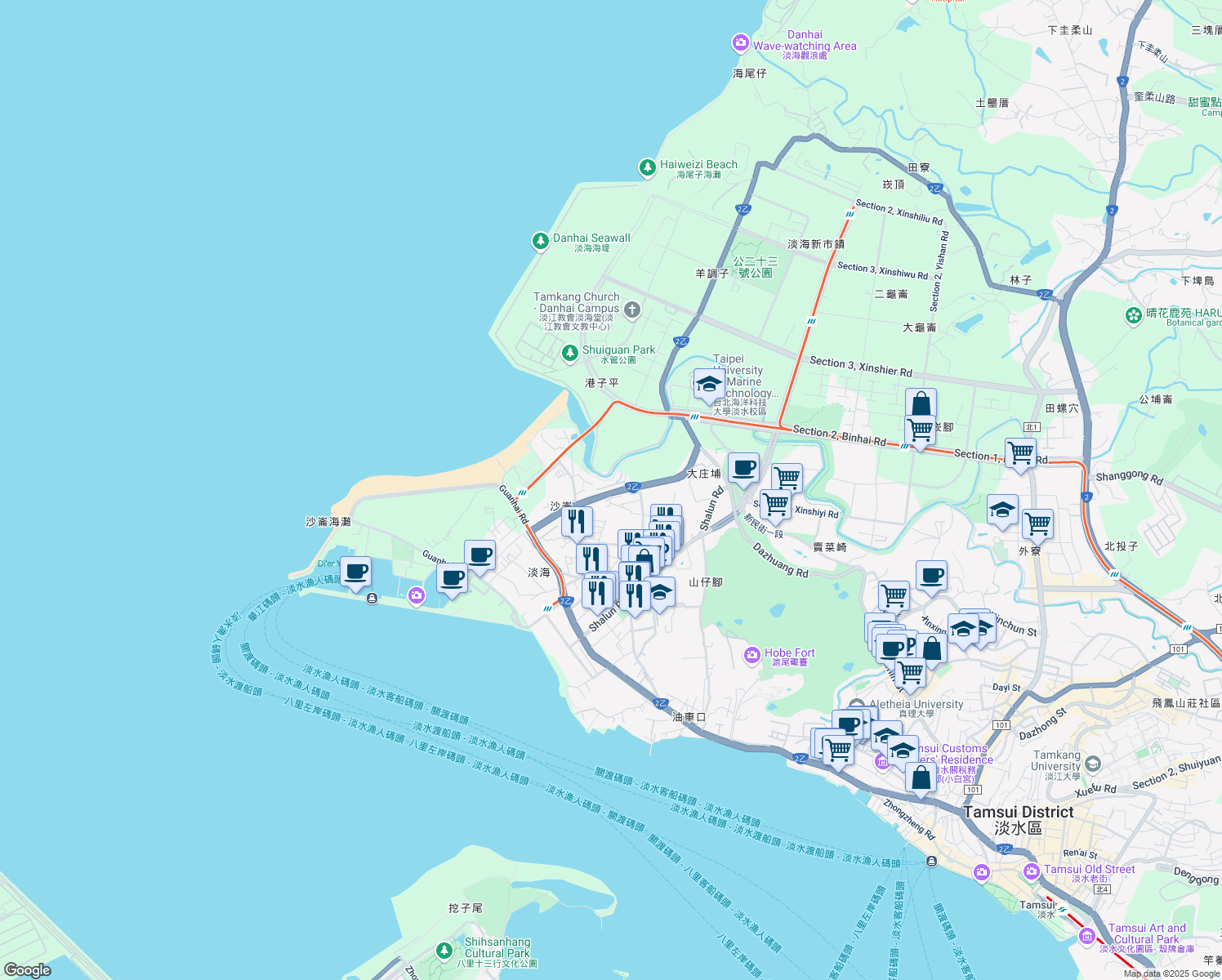Image resolution: width=1222 pixels, height=980 pixels.
Task: Click coffee cup marker north of Xinchun St
Action: (931, 577)
